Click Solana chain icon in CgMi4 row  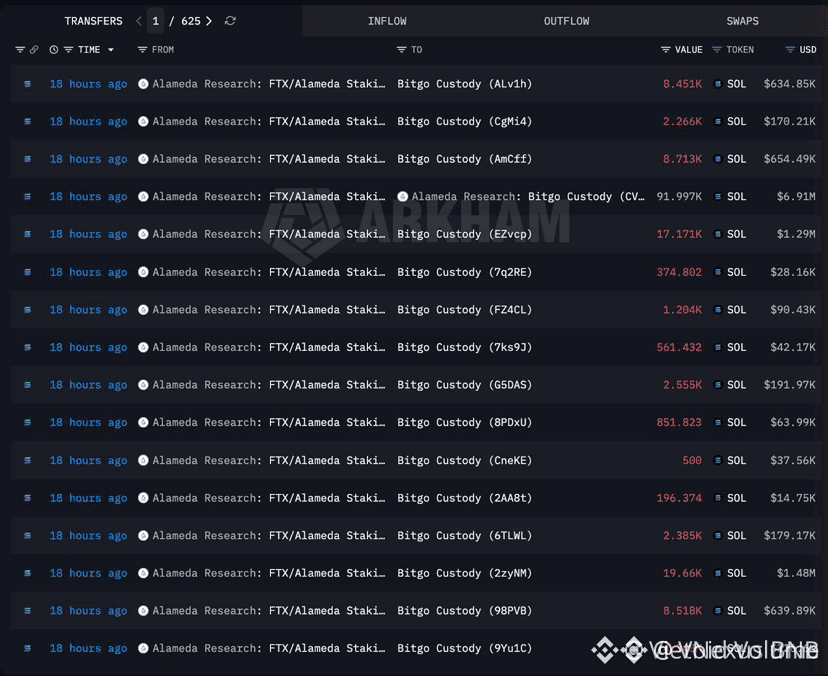pos(27,121)
